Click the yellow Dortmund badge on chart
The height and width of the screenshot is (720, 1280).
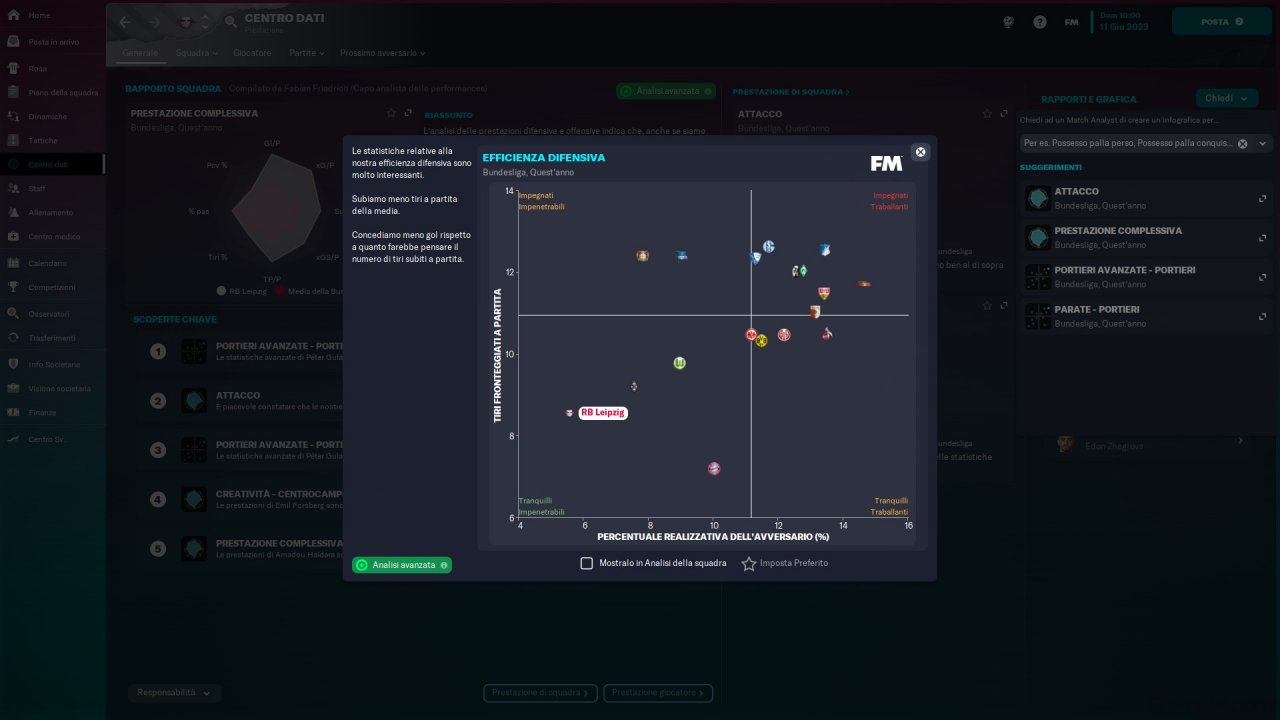click(x=761, y=341)
